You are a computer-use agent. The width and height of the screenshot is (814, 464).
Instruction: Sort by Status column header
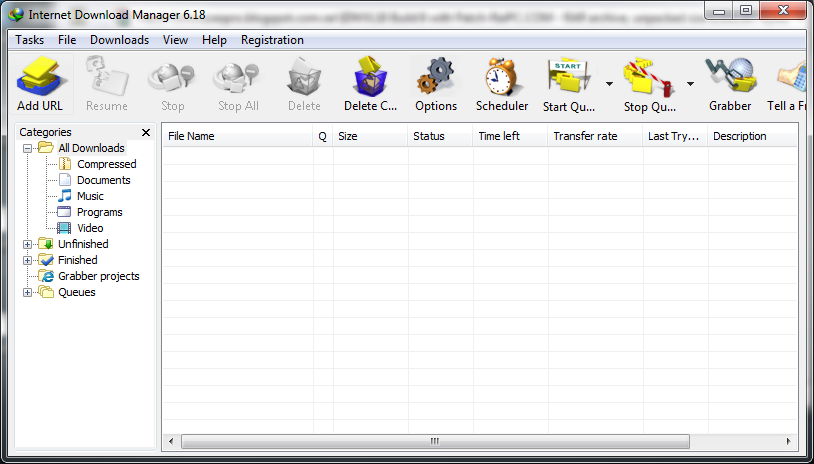[x=441, y=137]
